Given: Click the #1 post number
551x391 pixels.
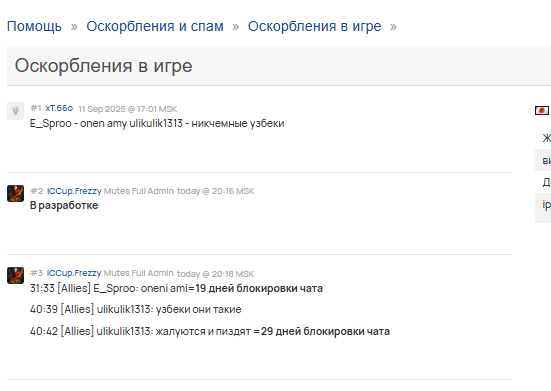Looking at the screenshot, I should [x=36, y=108].
